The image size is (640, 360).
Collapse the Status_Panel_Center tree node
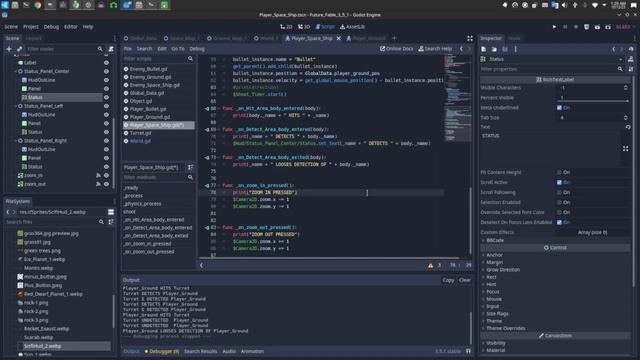pos(16,71)
